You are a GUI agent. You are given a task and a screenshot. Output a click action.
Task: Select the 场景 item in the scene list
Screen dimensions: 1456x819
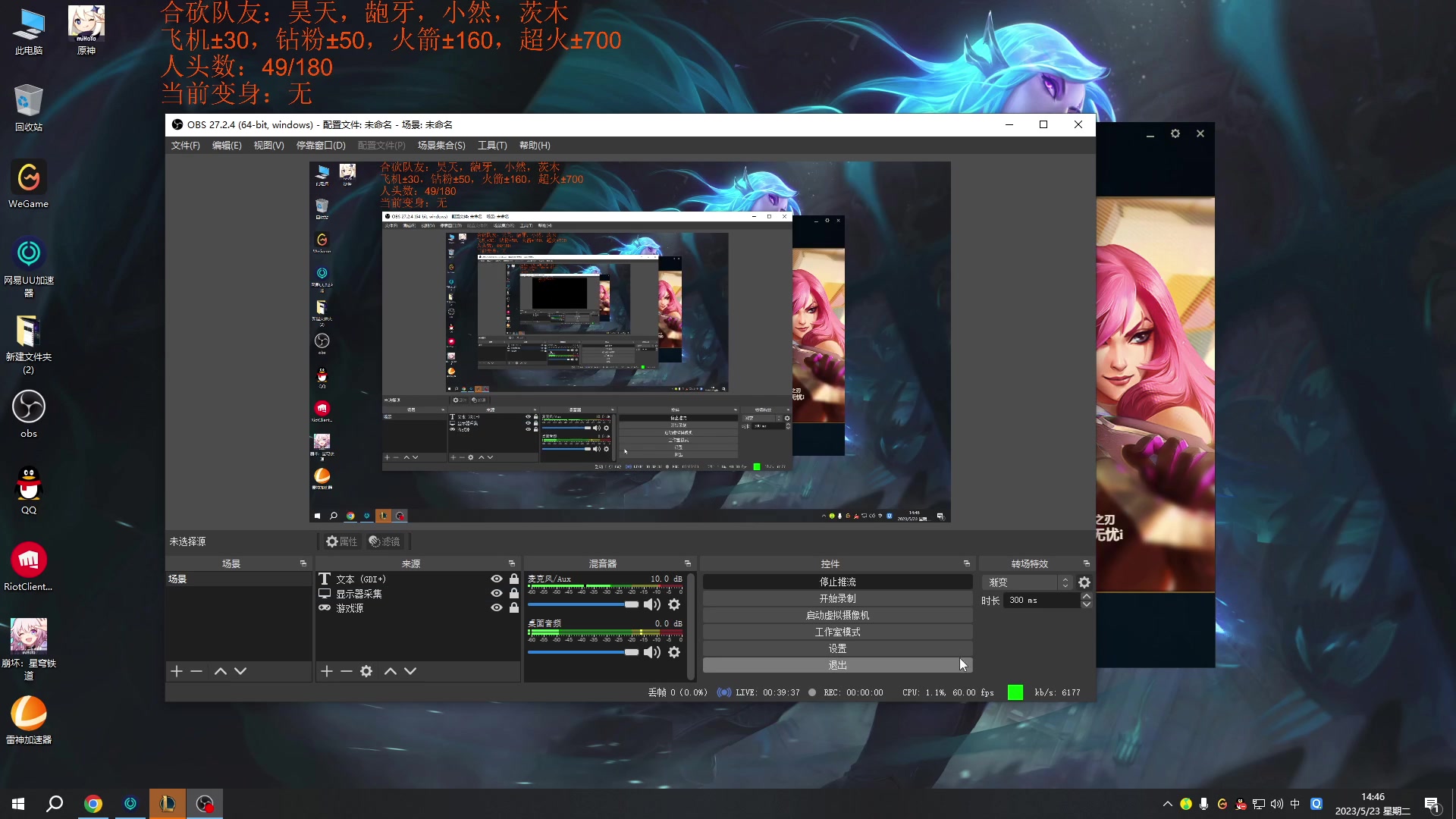(238, 579)
